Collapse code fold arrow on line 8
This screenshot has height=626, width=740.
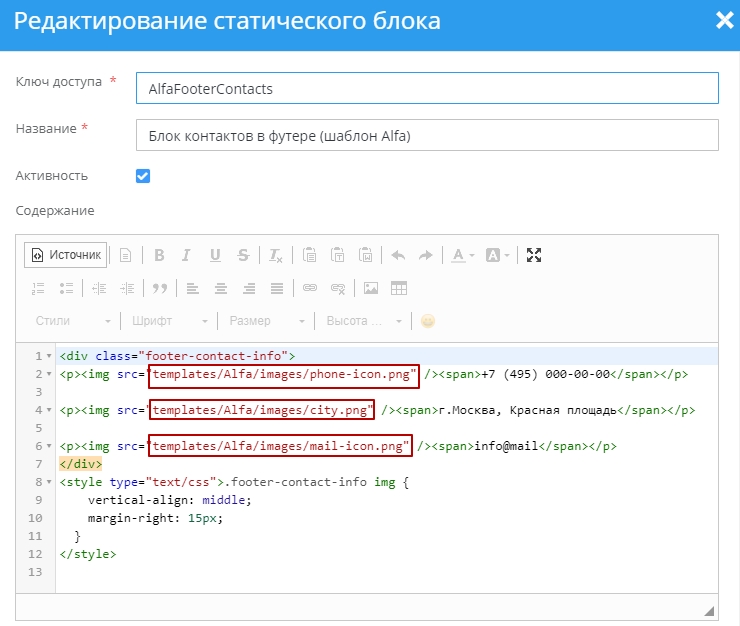[x=49, y=482]
